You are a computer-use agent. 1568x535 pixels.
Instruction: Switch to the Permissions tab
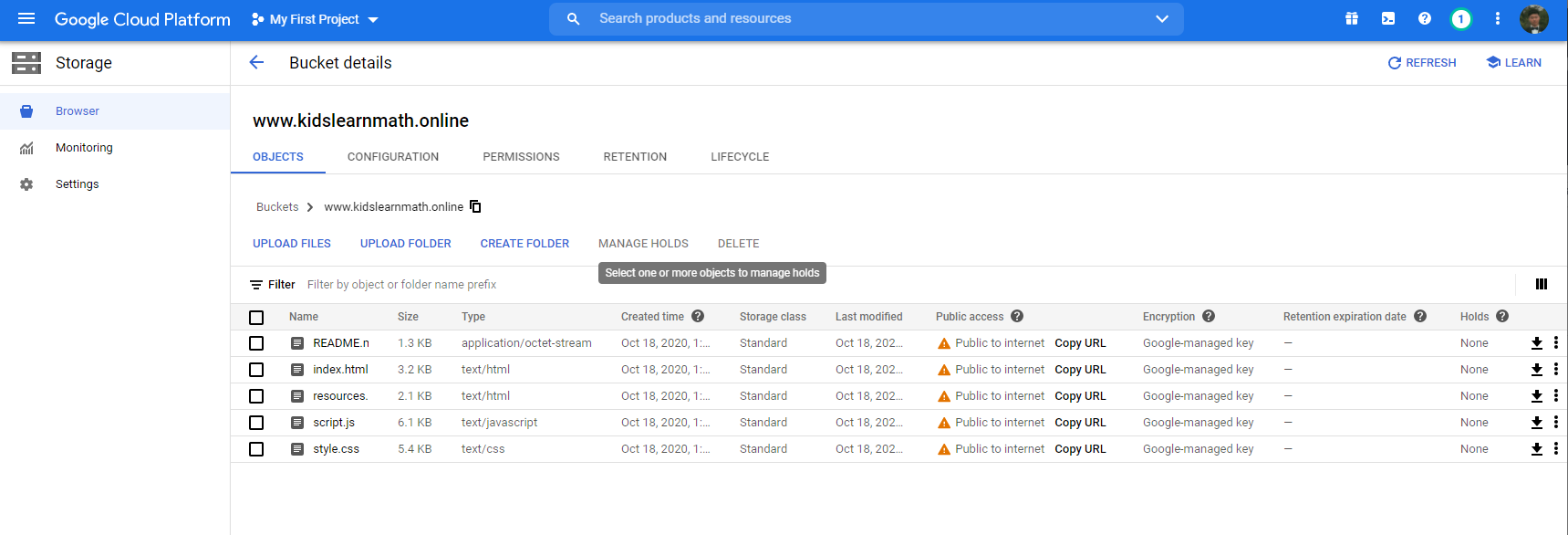pos(521,157)
